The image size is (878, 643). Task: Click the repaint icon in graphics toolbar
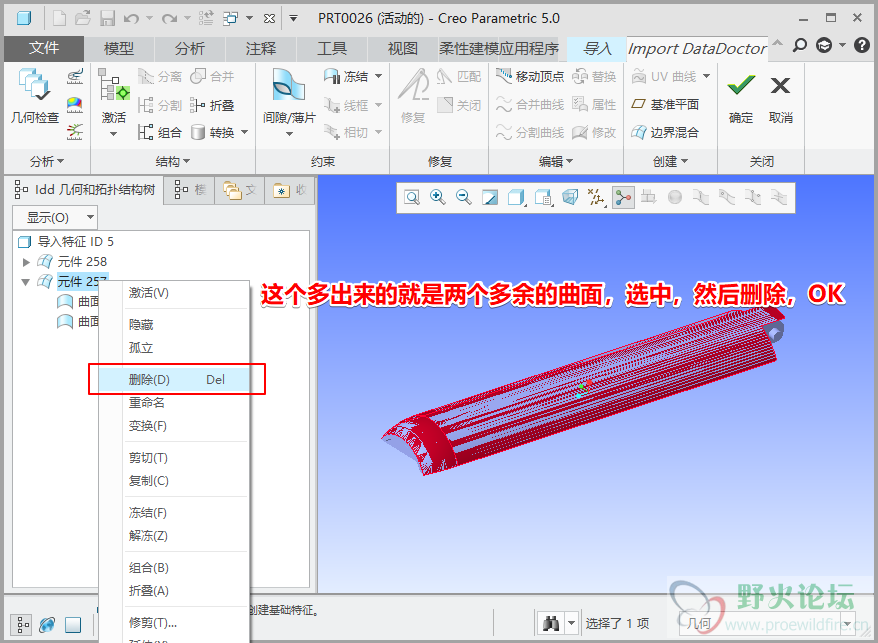coord(489,197)
